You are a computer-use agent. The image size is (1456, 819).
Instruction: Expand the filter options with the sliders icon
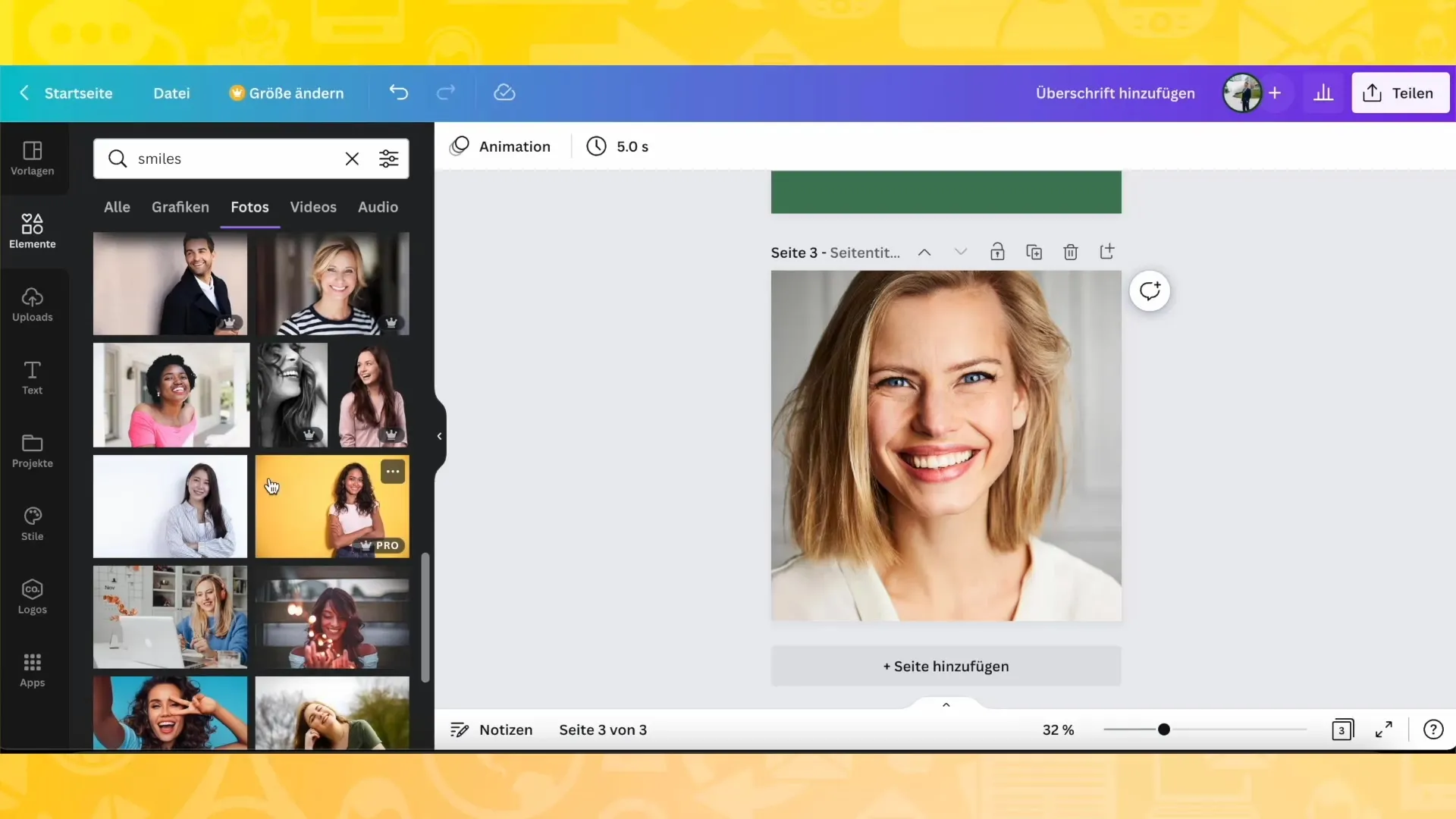pos(389,158)
